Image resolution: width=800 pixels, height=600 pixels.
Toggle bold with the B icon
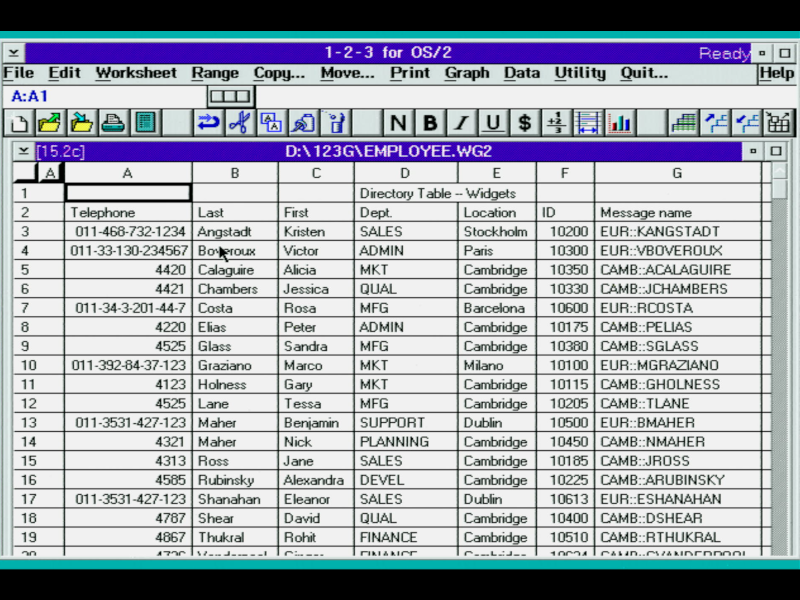tap(430, 123)
